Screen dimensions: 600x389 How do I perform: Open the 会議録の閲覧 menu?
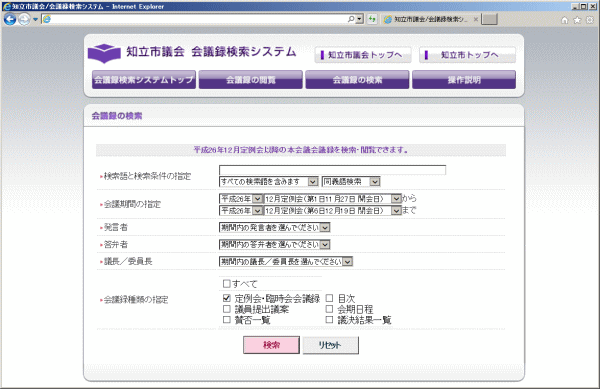pyautogui.click(x=251, y=80)
